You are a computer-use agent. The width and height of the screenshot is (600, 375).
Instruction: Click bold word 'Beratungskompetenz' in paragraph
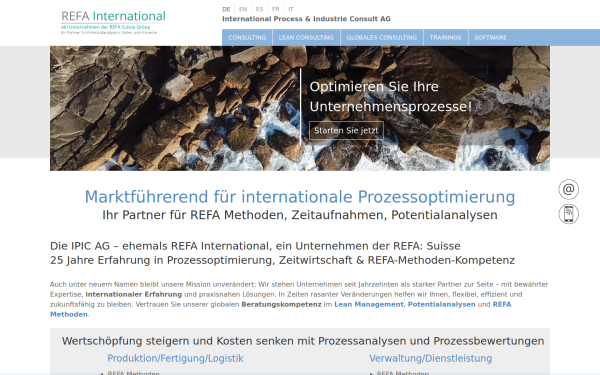(x=281, y=305)
